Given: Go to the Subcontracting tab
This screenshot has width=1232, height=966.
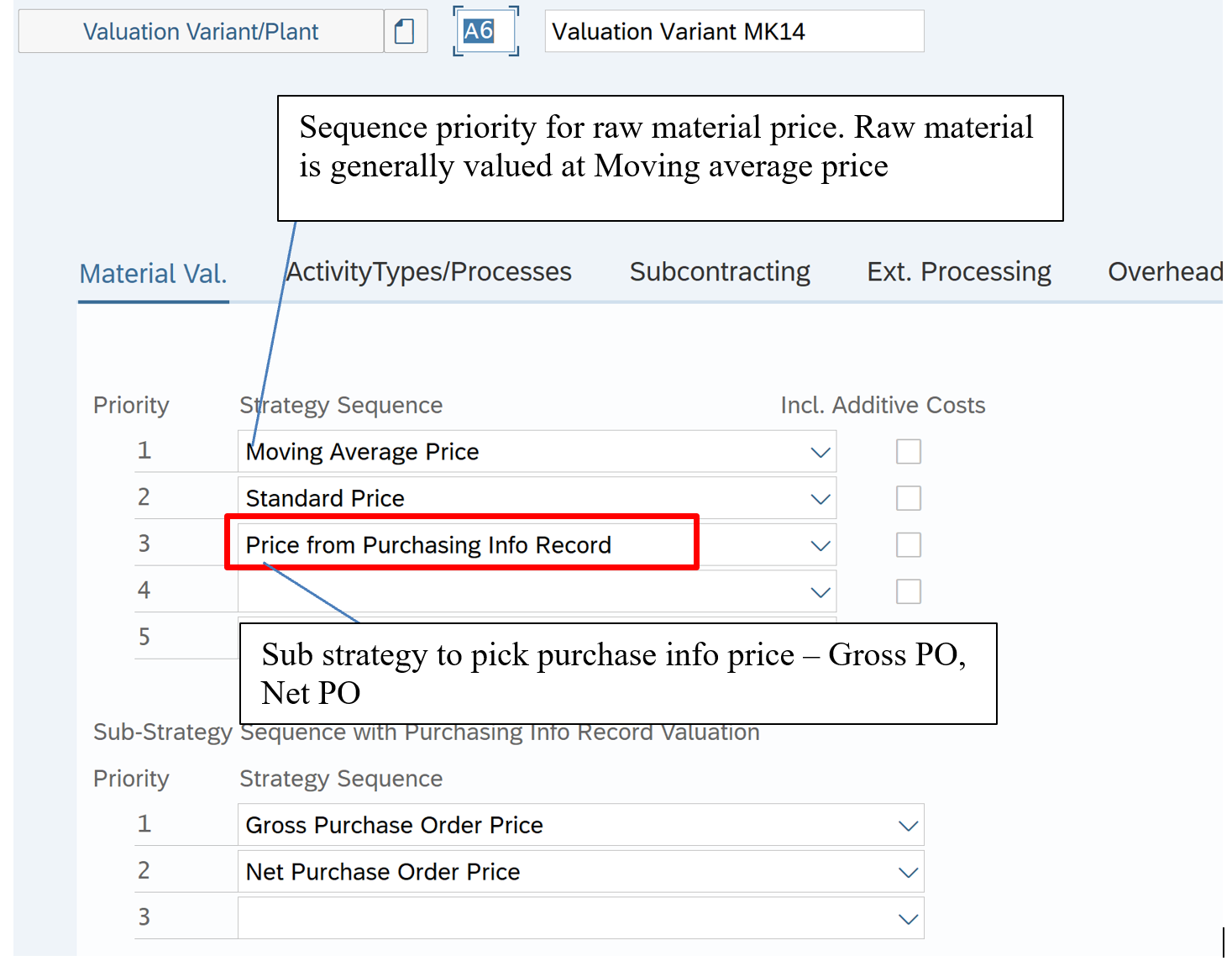Looking at the screenshot, I should pos(720,272).
